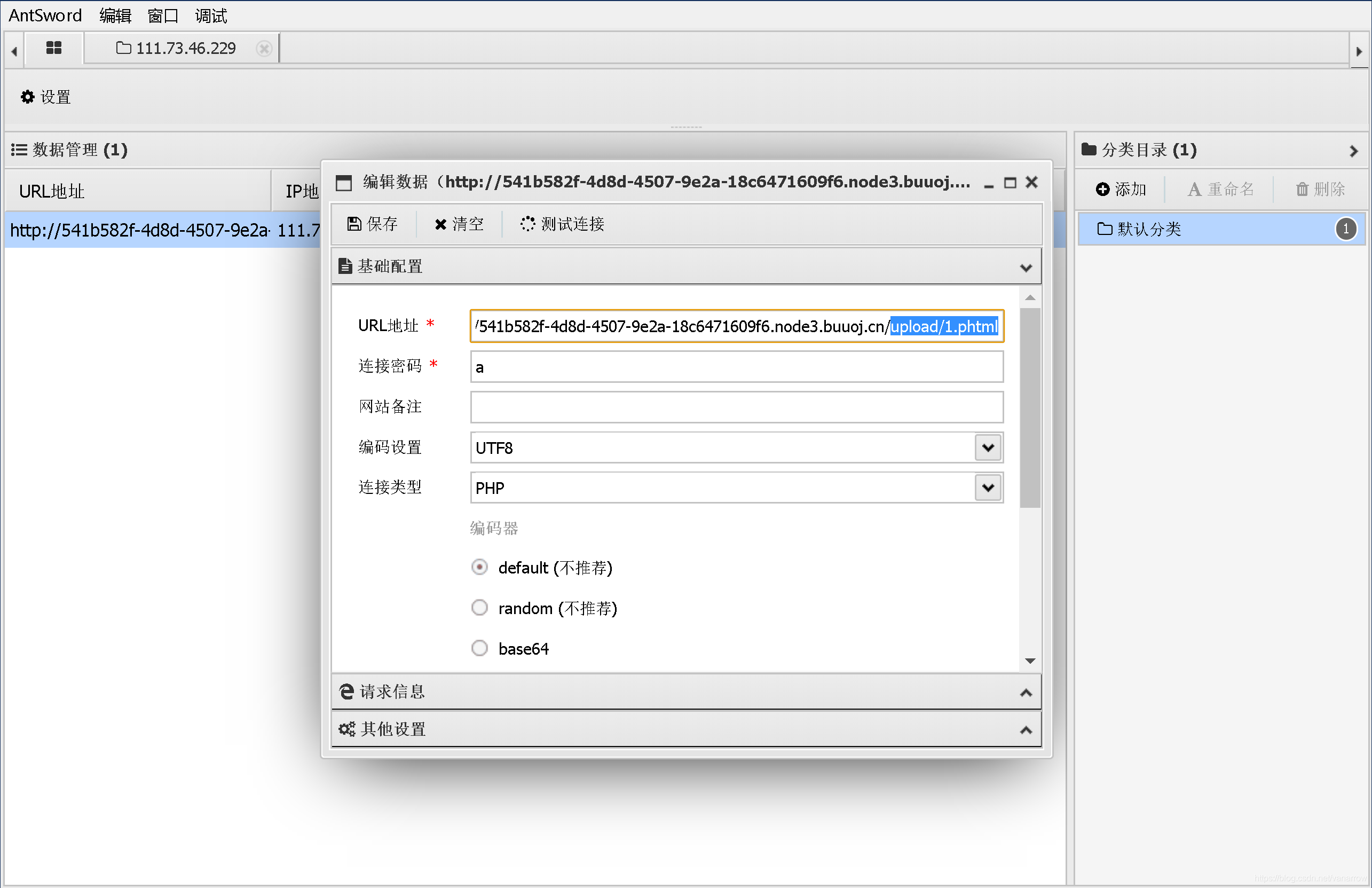Screen dimensions: 1372x888
Task: Click the 测试连接 test connection button
Action: pos(563,224)
